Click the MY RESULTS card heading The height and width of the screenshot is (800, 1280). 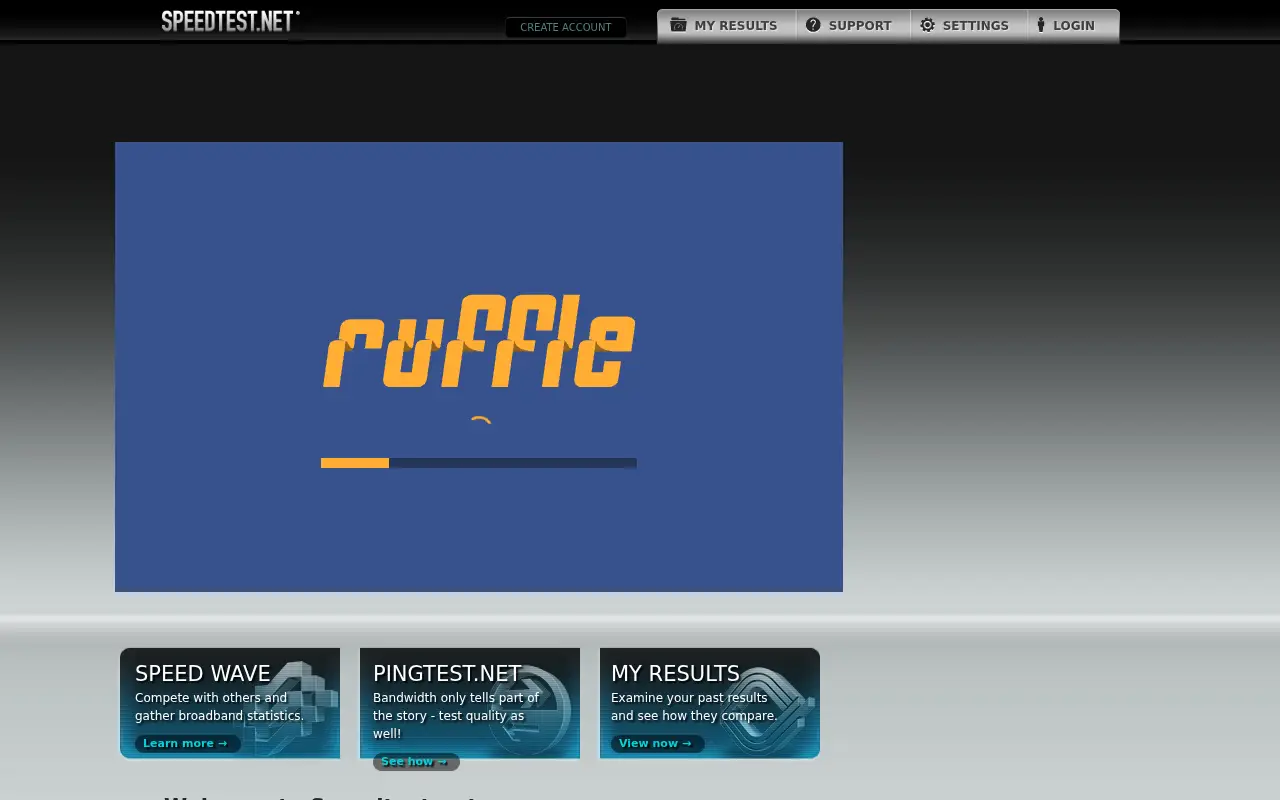pos(675,674)
